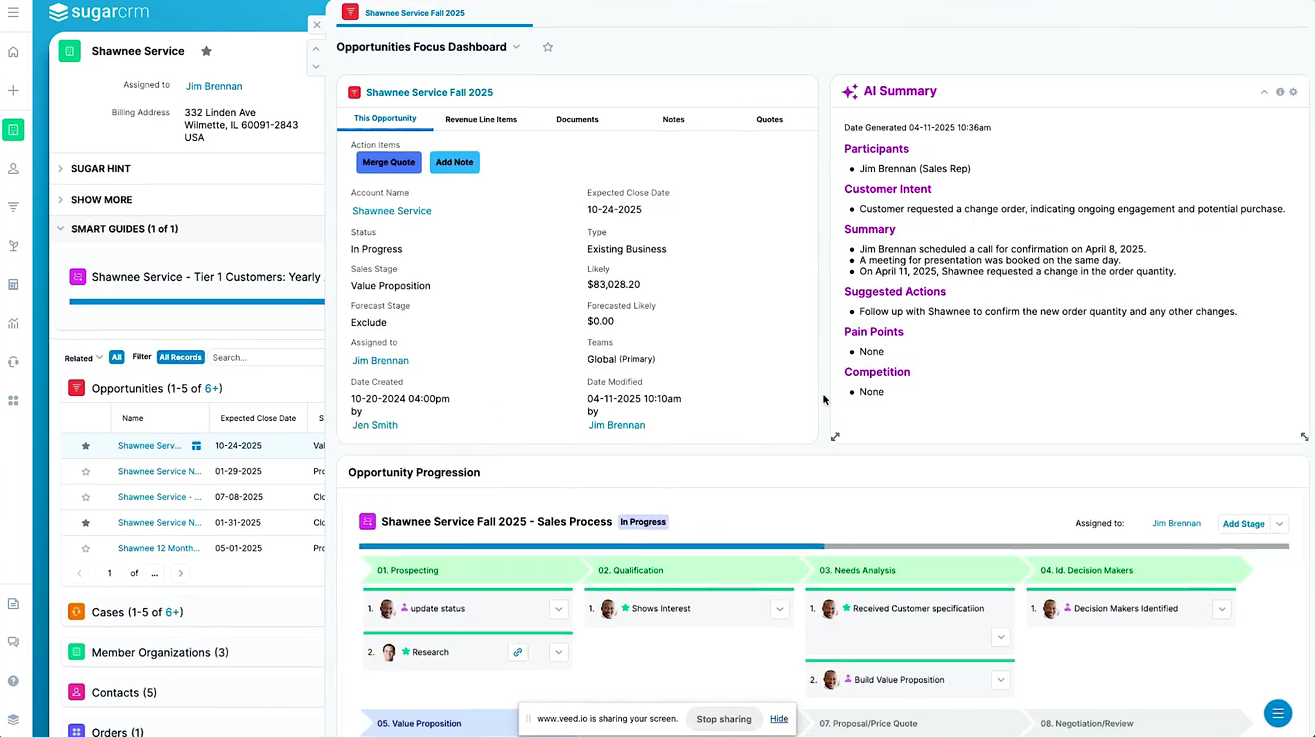Click the Smart Guide purple icon

pos(77,277)
